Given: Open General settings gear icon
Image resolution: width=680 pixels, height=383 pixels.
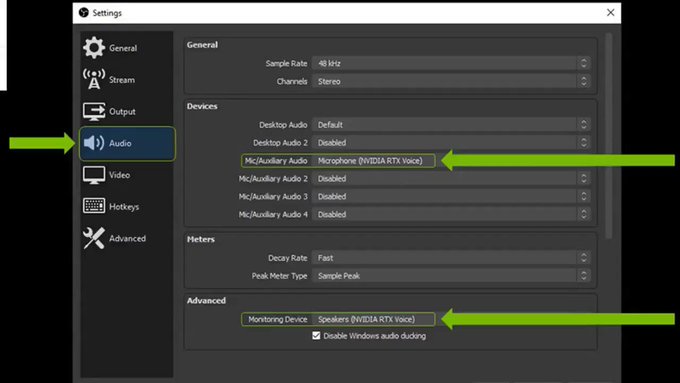Looking at the screenshot, I should point(94,48).
